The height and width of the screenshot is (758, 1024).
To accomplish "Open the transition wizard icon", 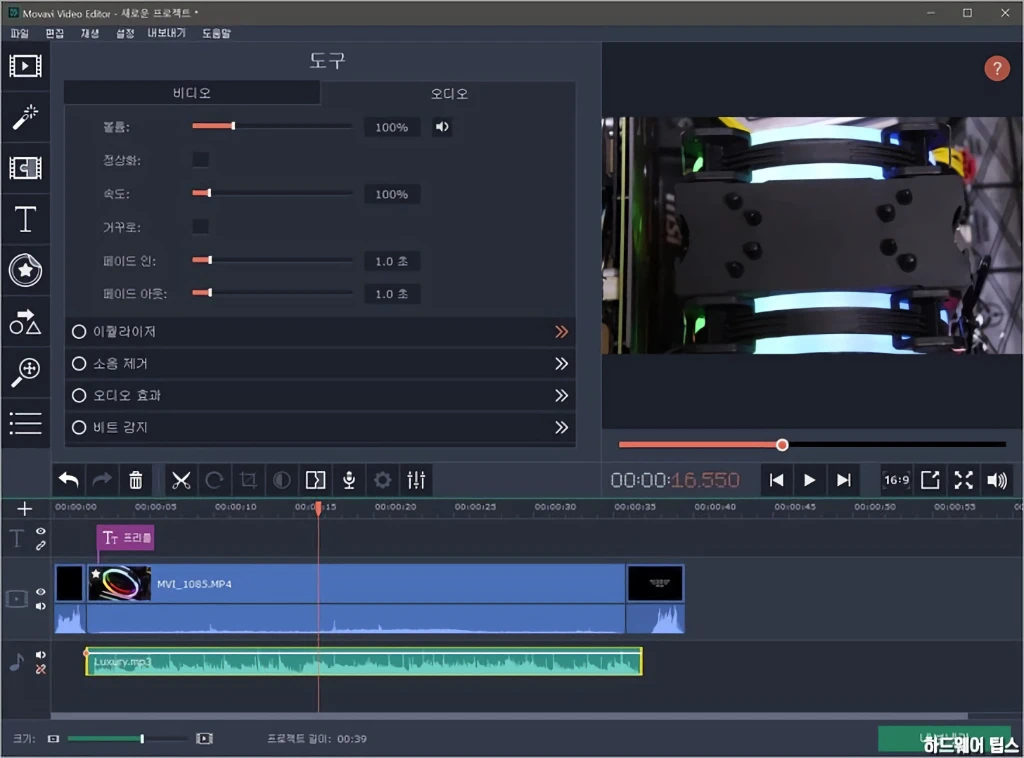I will pyautogui.click(x=315, y=481).
